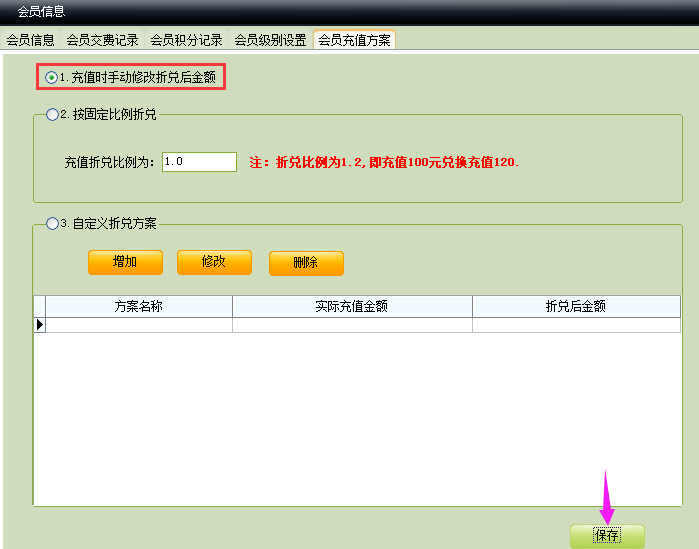
Task: Click the first row cell under 方案名称
Action: coord(139,325)
